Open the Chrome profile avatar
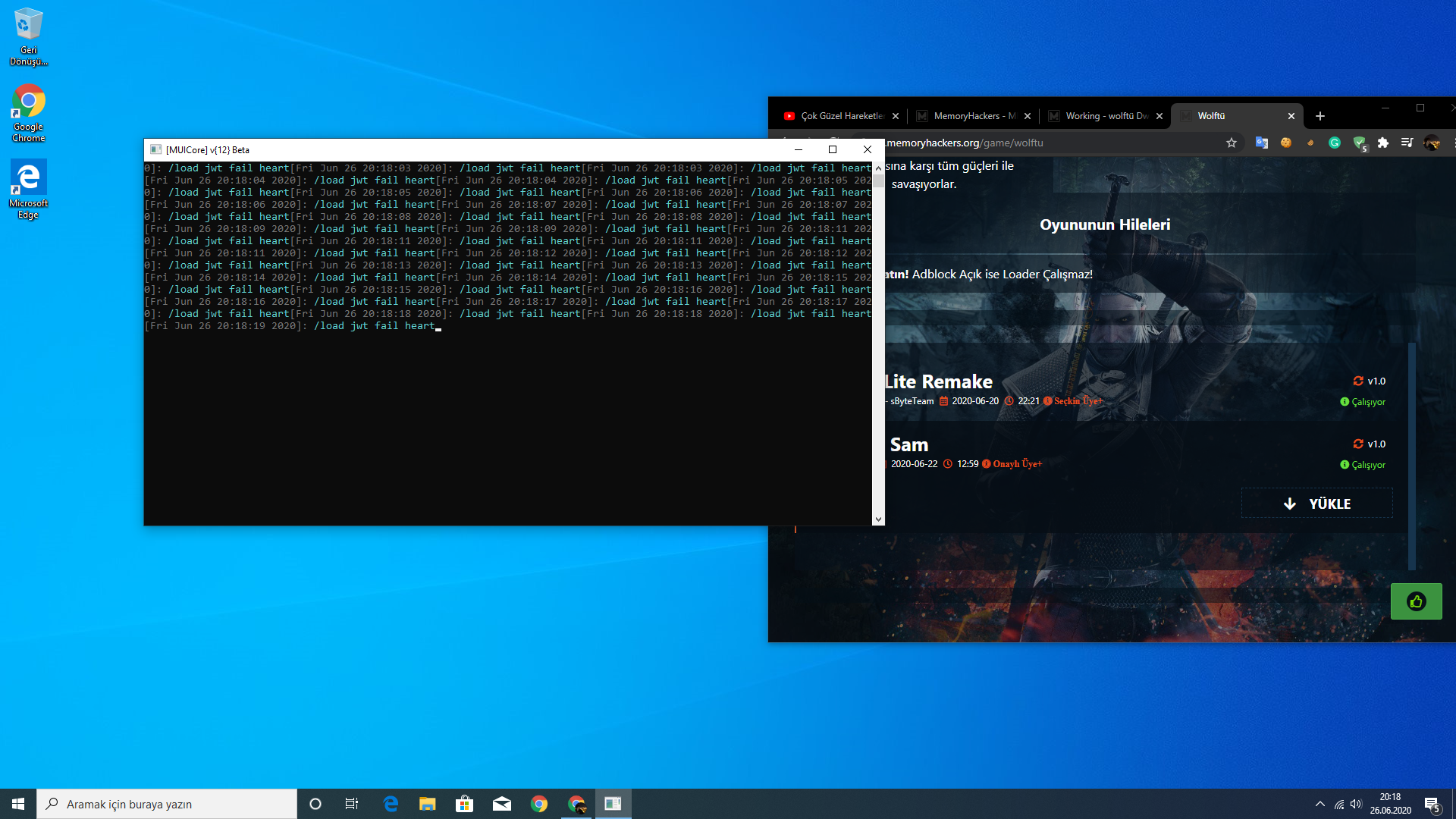This screenshot has width=1456, height=819. 1432,143
